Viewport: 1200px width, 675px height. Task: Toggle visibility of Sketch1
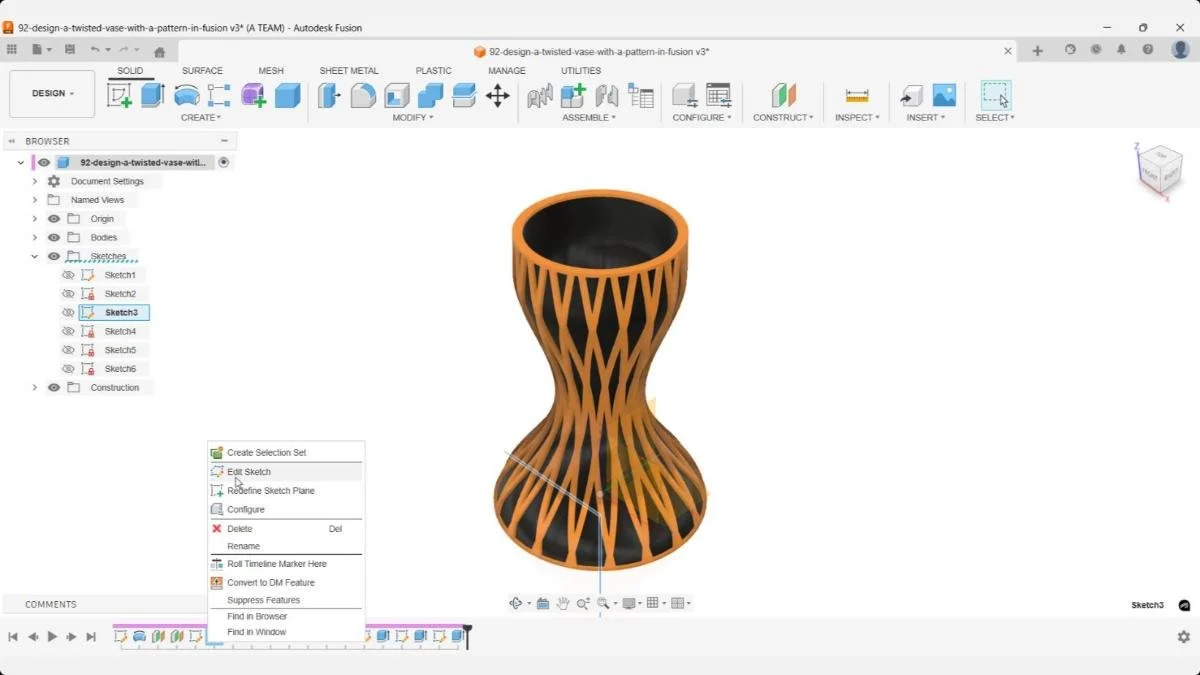point(69,275)
